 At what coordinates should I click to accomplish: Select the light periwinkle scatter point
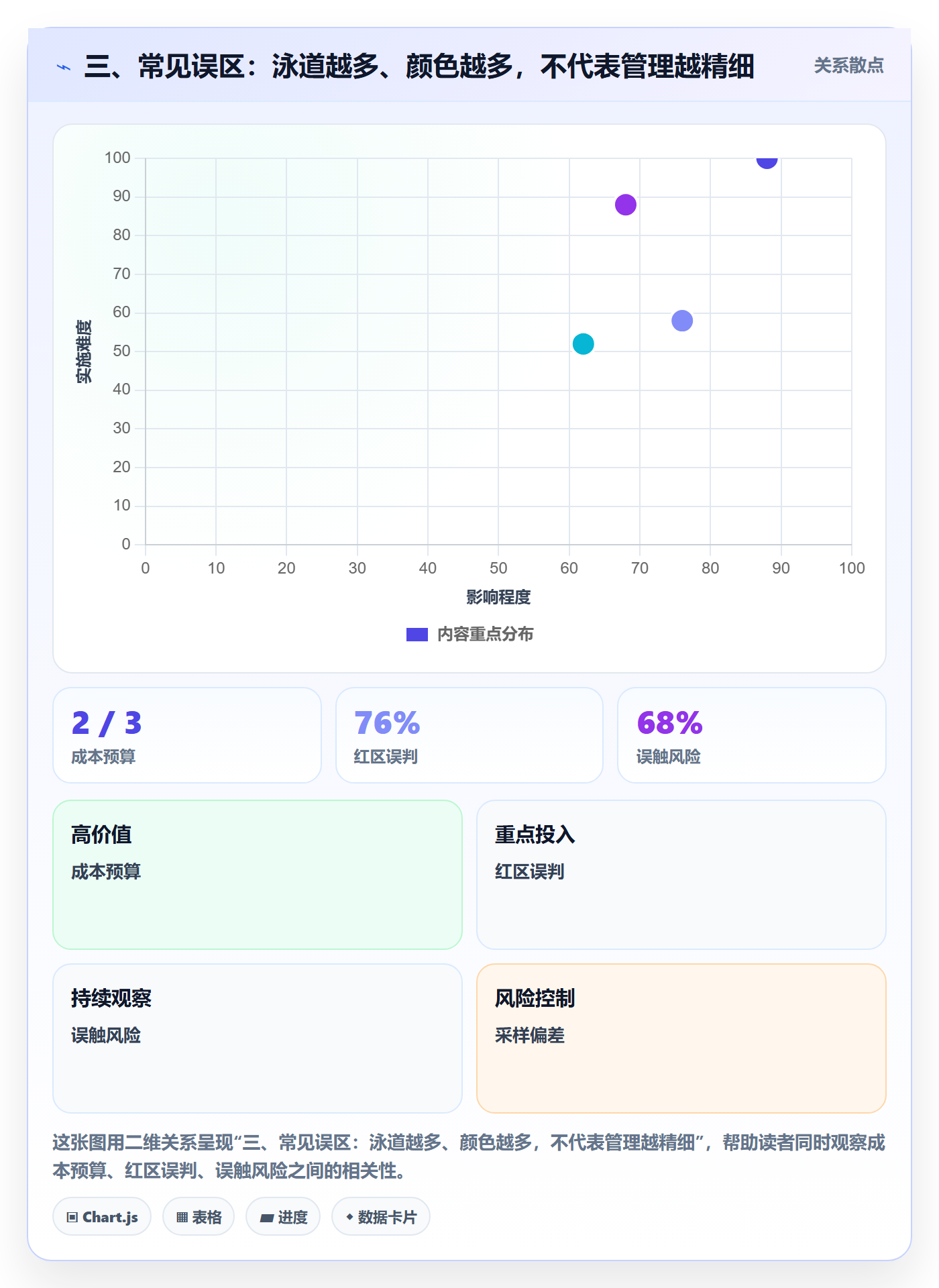pos(681,321)
